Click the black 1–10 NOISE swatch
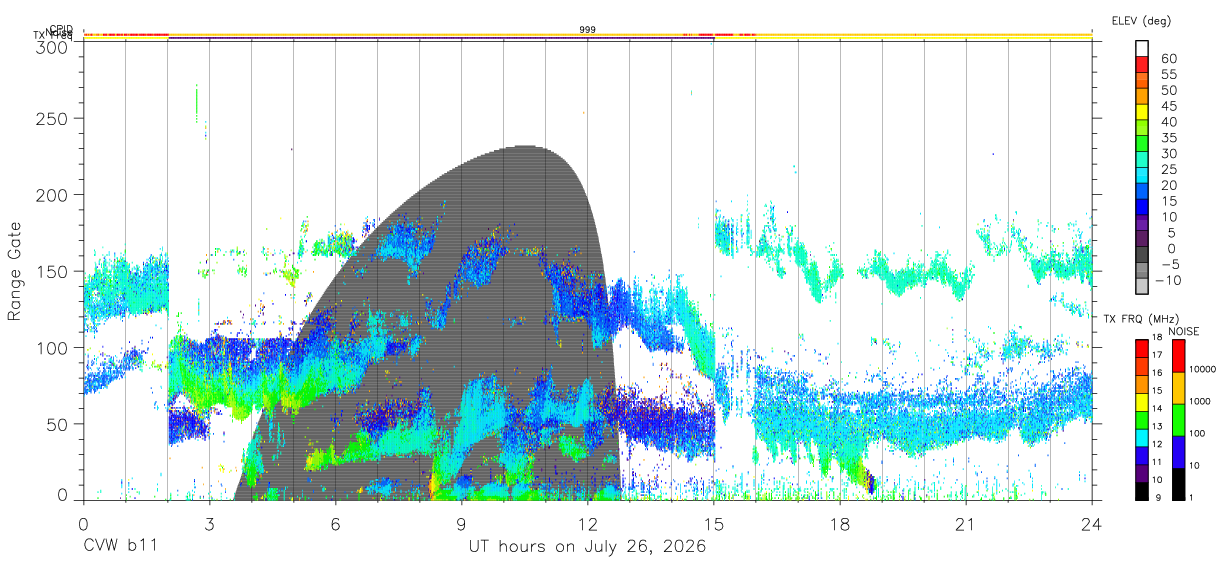Image resolution: width=1228 pixels, height=567 pixels. pyautogui.click(x=1177, y=482)
